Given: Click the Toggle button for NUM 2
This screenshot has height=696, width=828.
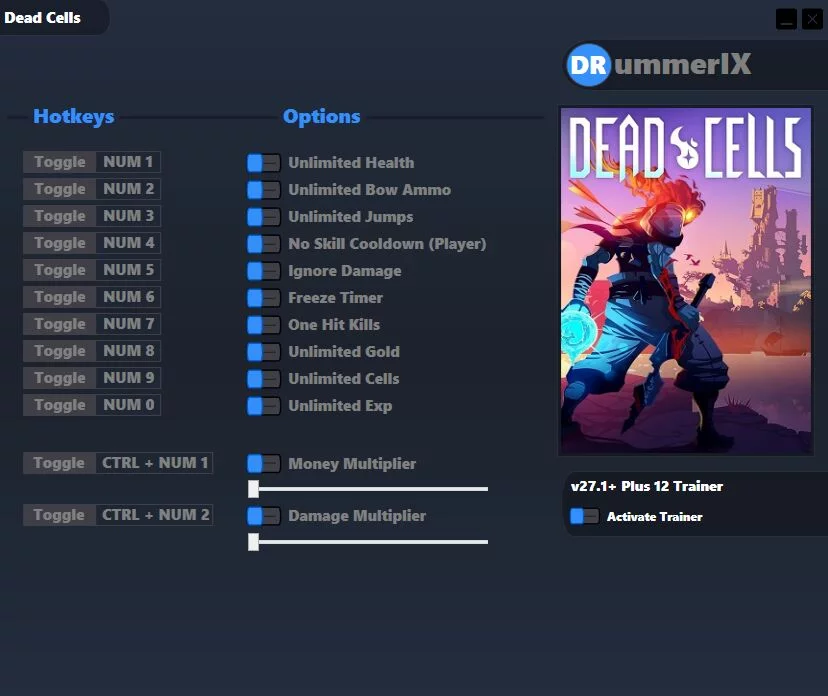Looking at the screenshot, I should (60, 189).
